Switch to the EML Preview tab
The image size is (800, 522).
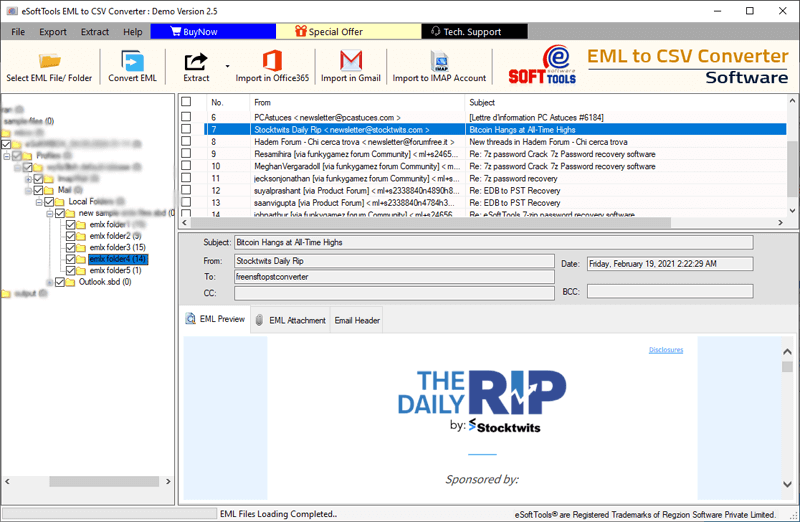click(x=215, y=319)
